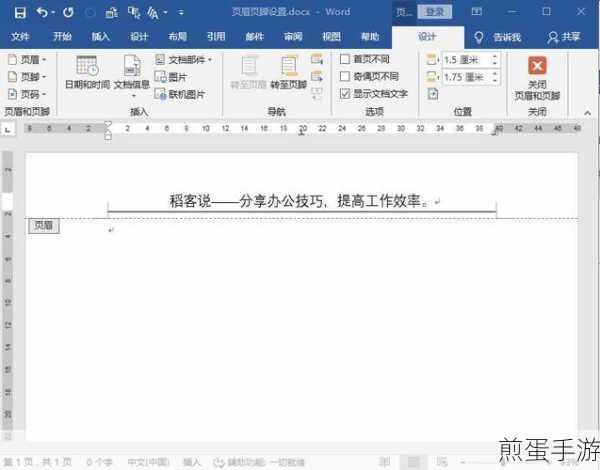Screen dimensions: 600x470
Task: Click the first-line indent marker on ruler
Action: click(108, 124)
